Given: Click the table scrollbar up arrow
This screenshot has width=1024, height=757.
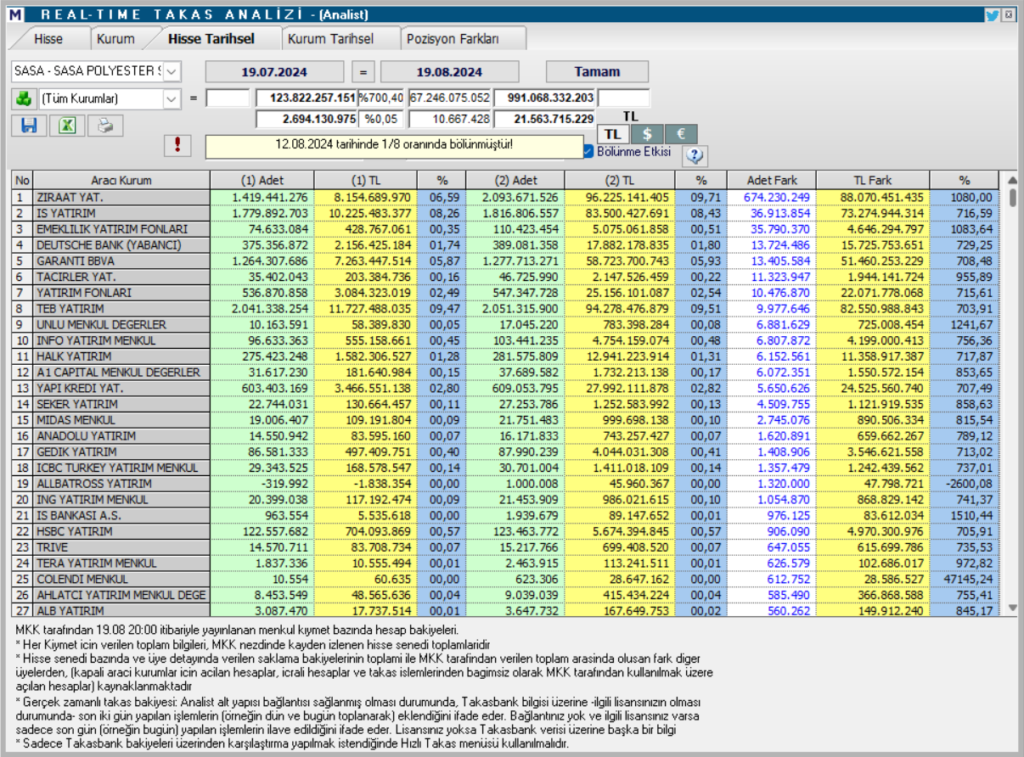Looking at the screenshot, I should [1012, 180].
